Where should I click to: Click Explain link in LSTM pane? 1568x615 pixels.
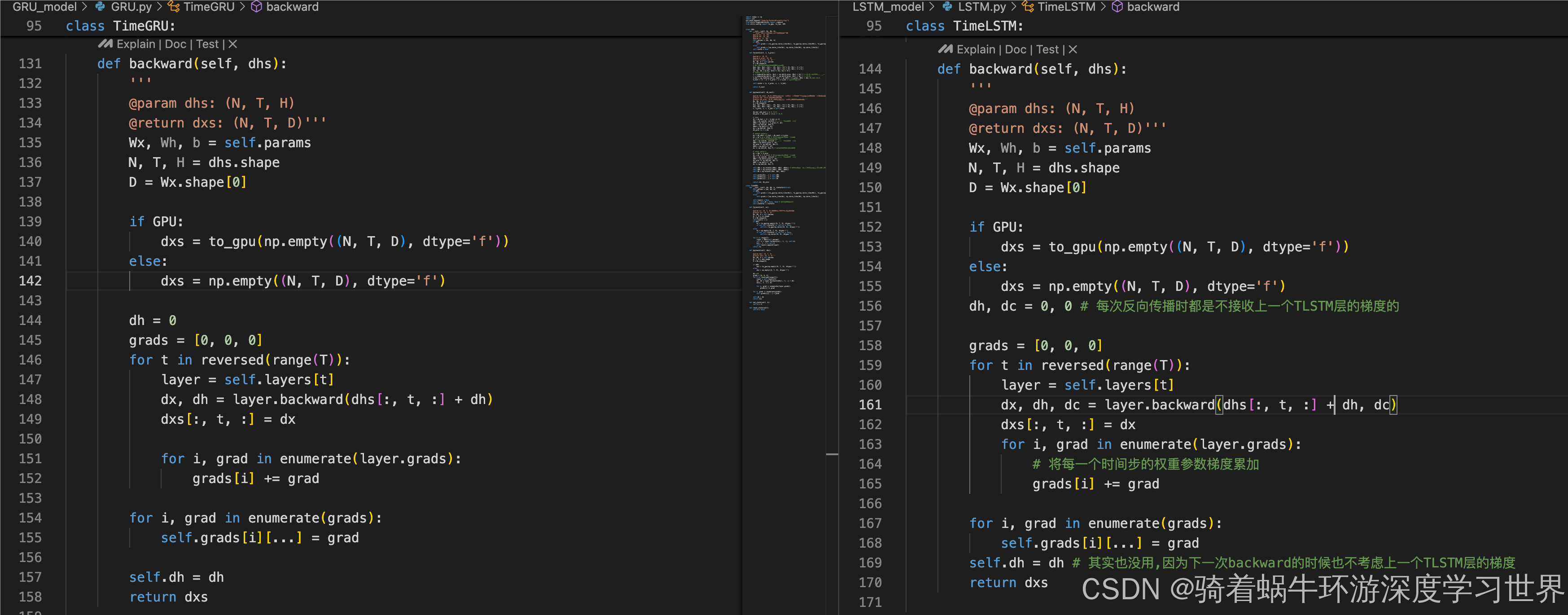(976, 50)
